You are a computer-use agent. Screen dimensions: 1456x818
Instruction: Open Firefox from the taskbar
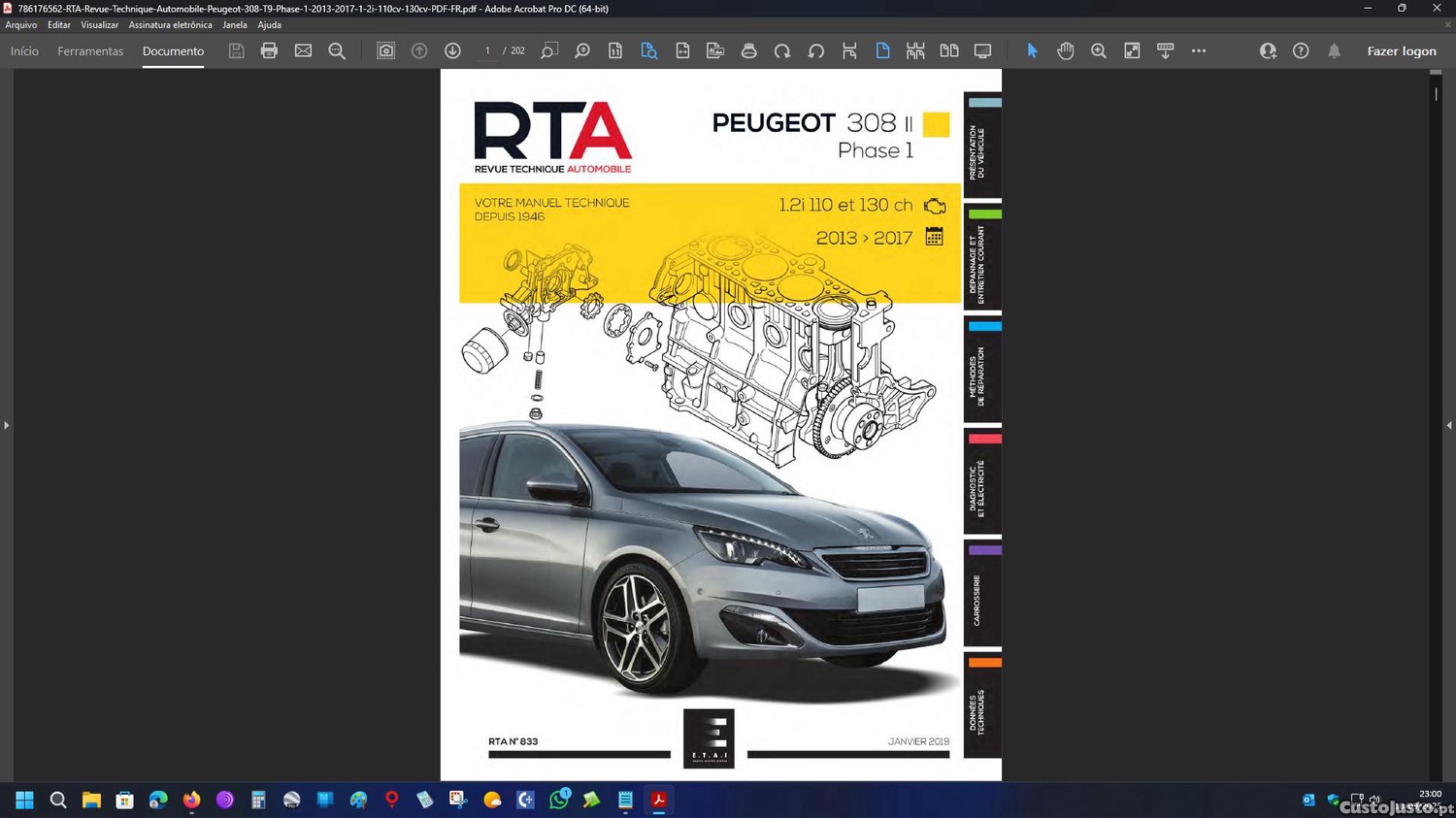coord(191,800)
